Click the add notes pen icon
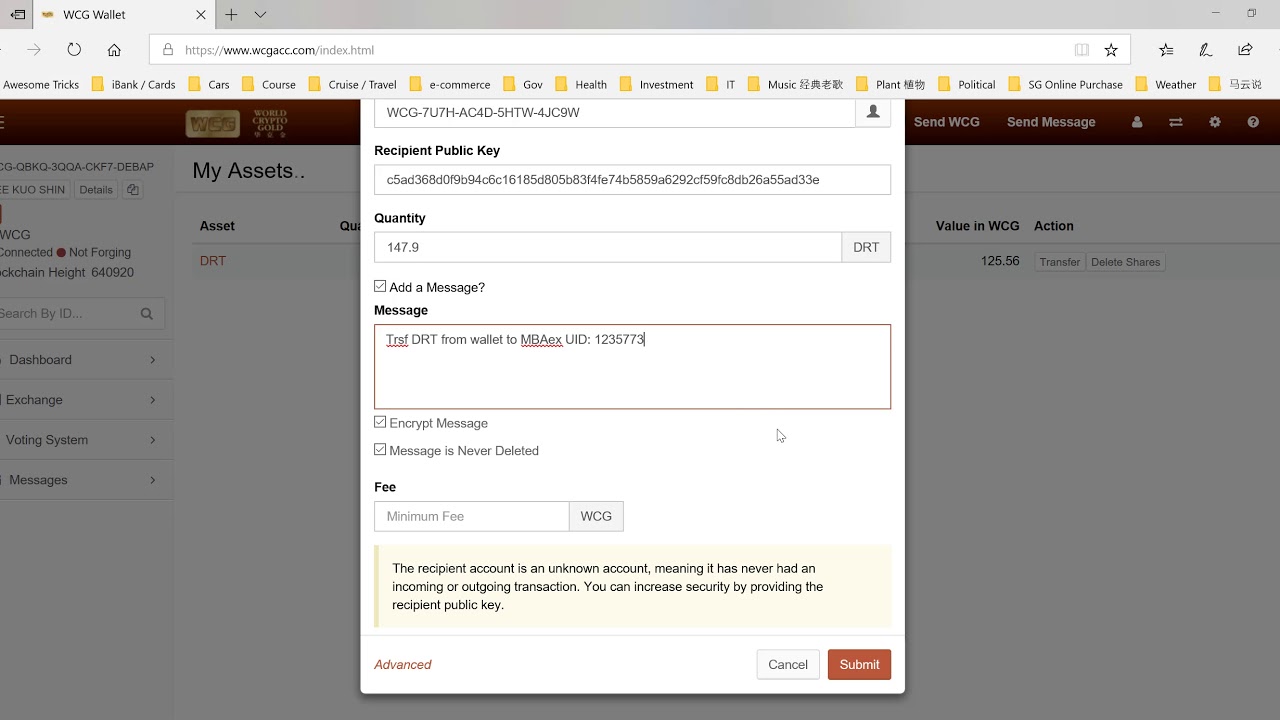This screenshot has width=1280, height=720. [x=1206, y=50]
